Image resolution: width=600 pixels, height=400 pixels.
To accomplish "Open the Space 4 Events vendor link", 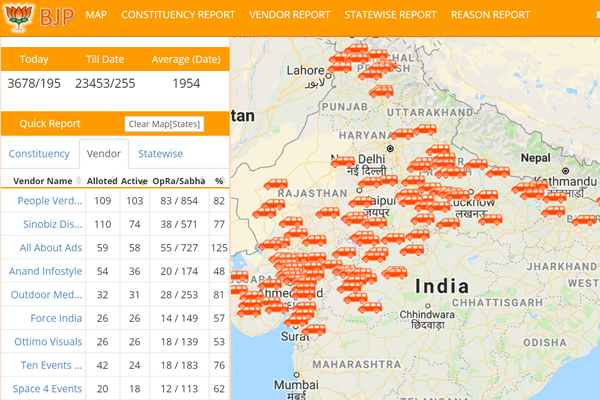I will [47, 389].
